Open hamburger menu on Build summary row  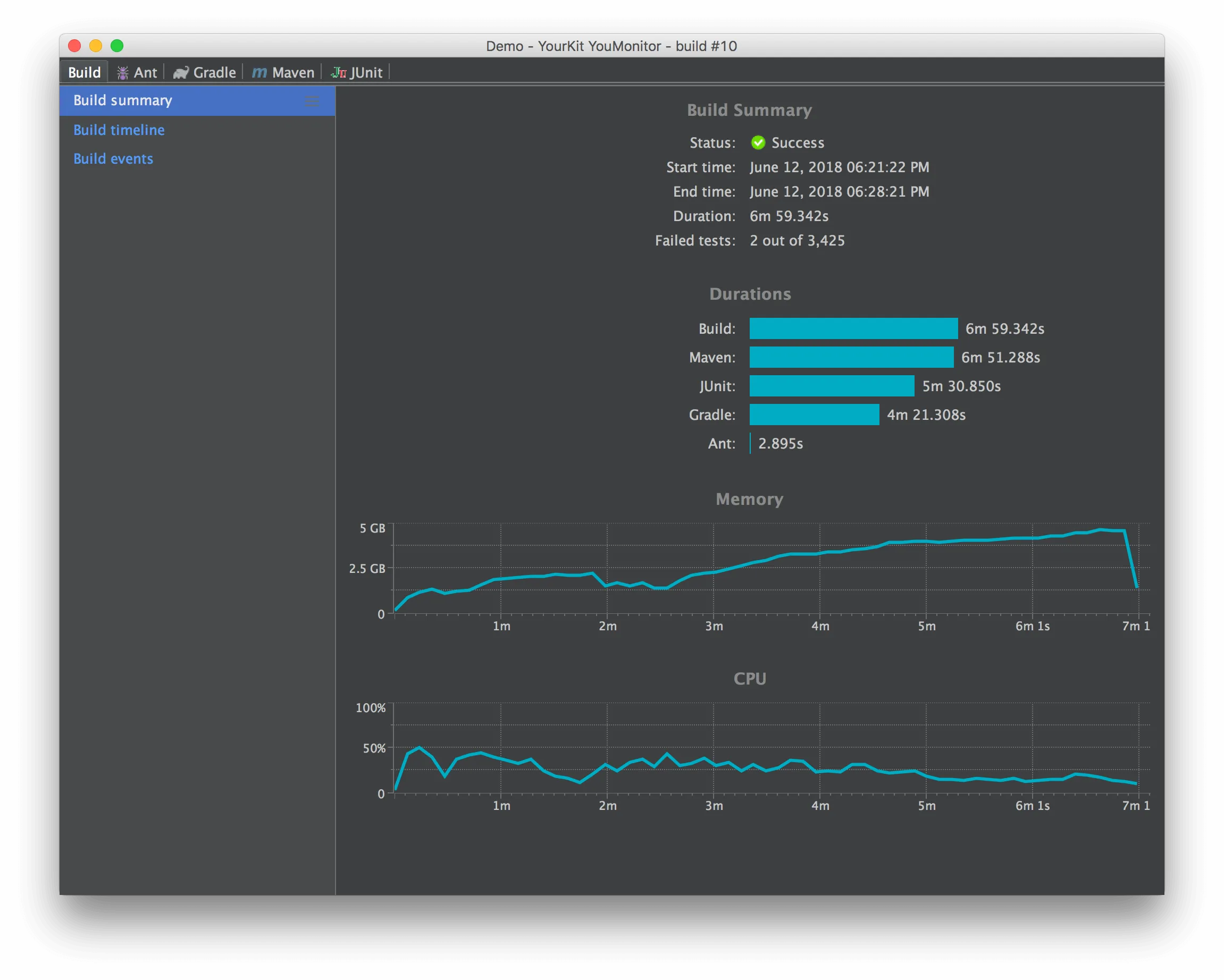click(x=312, y=101)
